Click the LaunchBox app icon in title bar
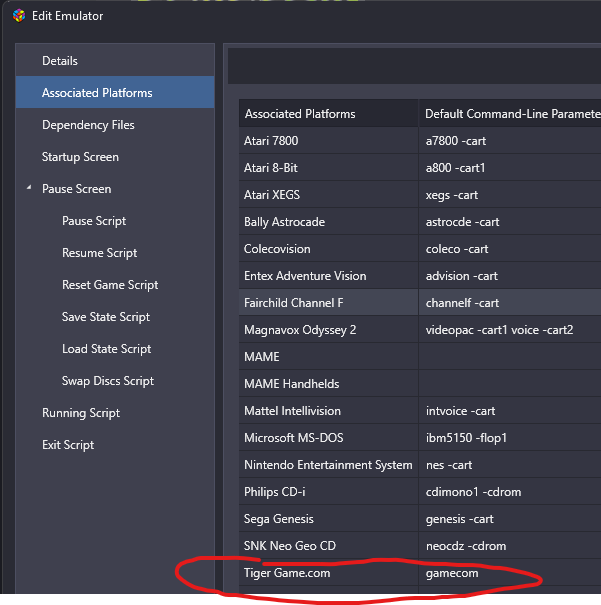 click(19, 16)
